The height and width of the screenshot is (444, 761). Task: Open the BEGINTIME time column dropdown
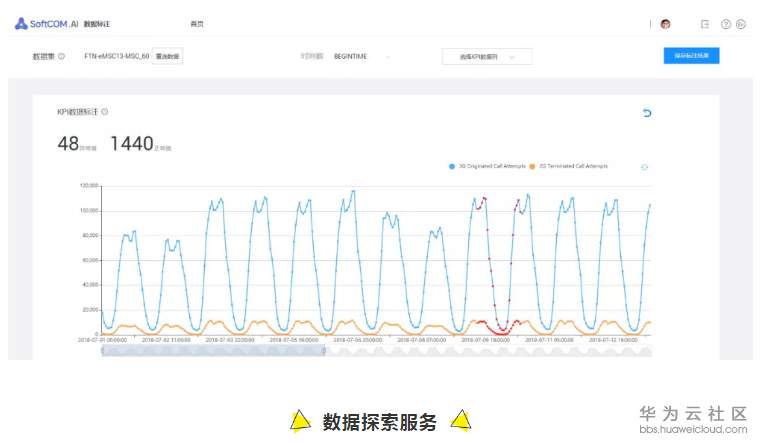tap(362, 56)
